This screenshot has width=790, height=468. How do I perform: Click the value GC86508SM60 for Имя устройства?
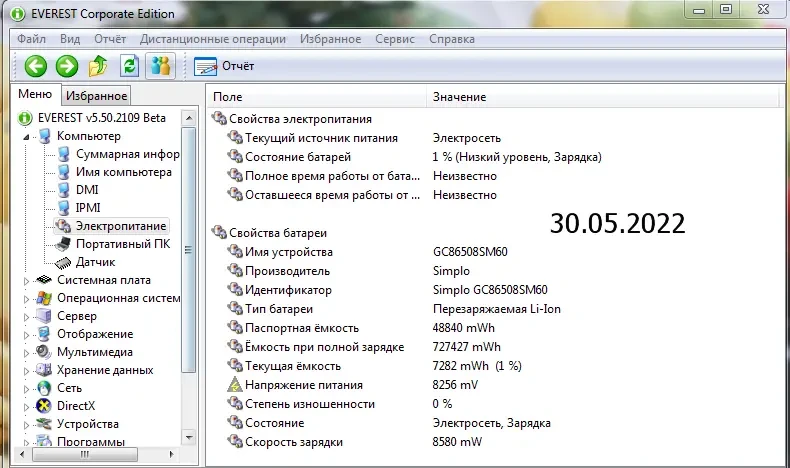[470, 252]
